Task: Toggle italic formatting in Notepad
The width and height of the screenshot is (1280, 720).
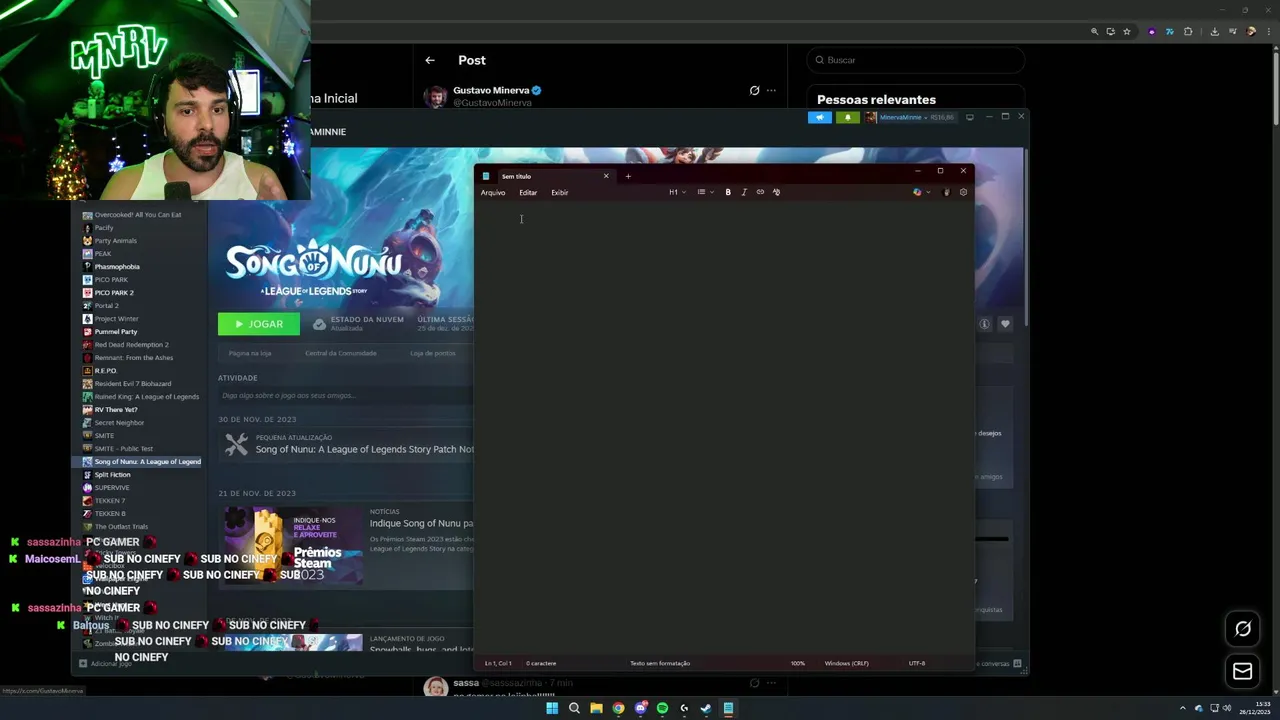Action: (744, 192)
